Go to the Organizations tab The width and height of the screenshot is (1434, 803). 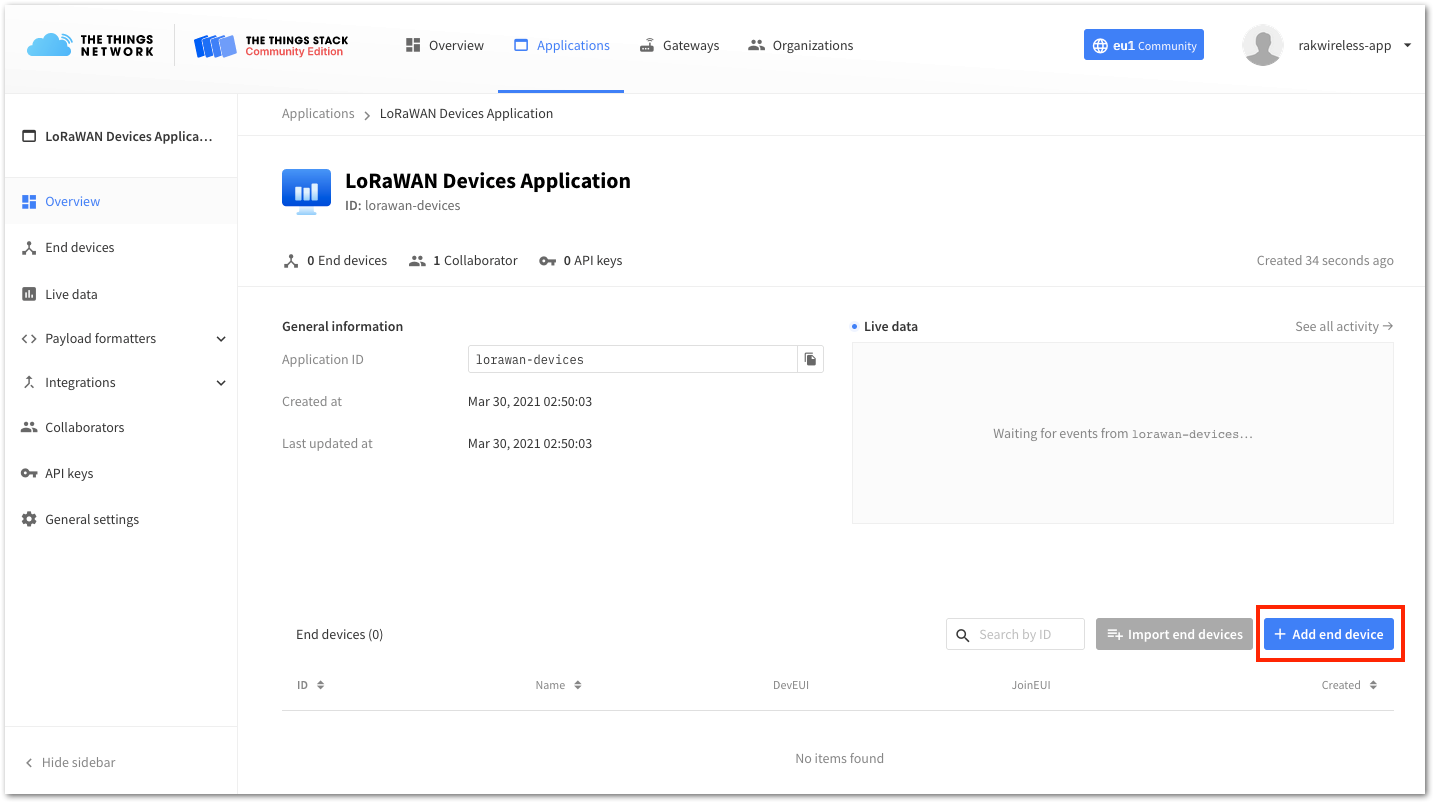pos(800,45)
